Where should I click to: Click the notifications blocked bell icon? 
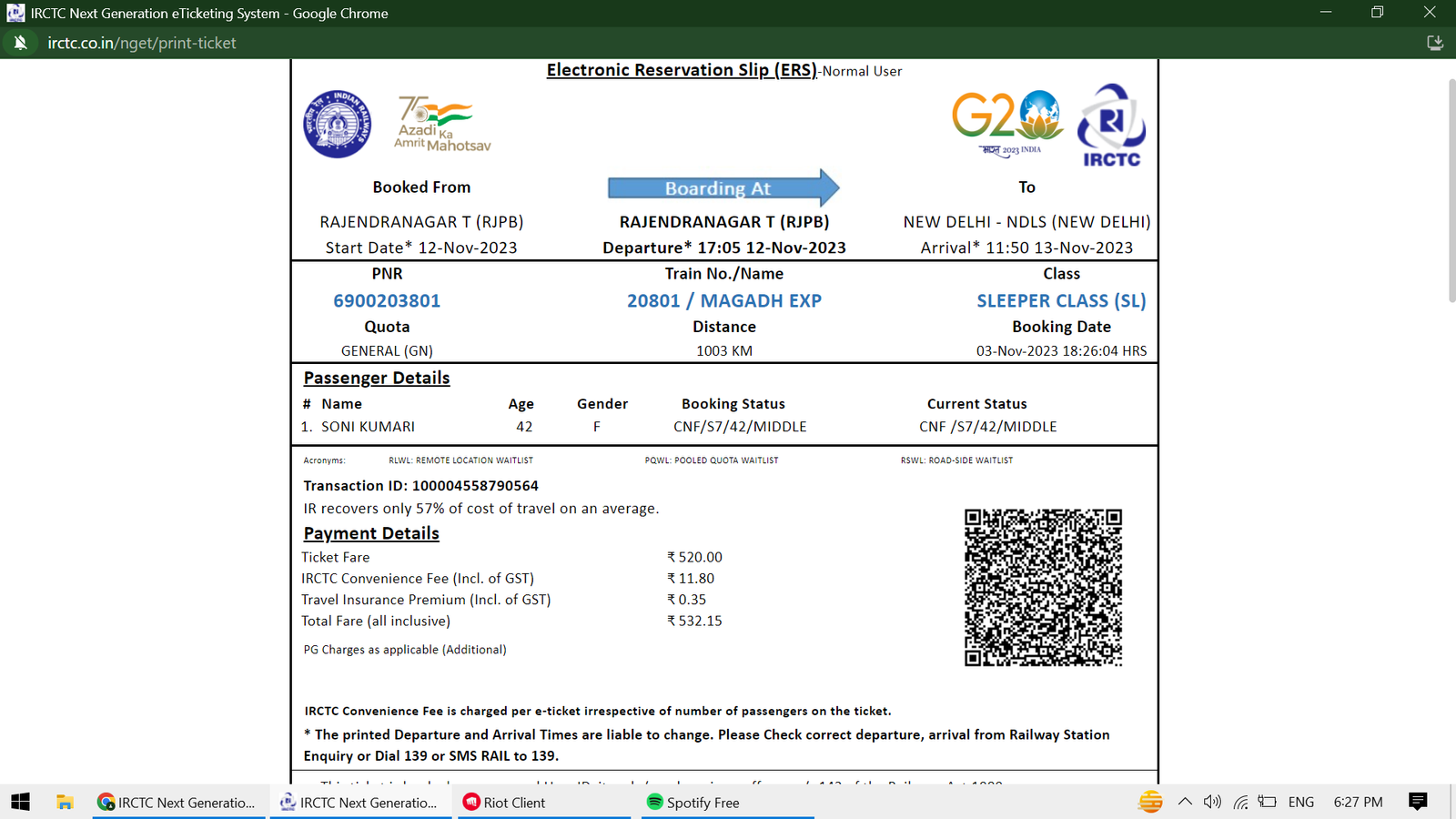point(20,43)
